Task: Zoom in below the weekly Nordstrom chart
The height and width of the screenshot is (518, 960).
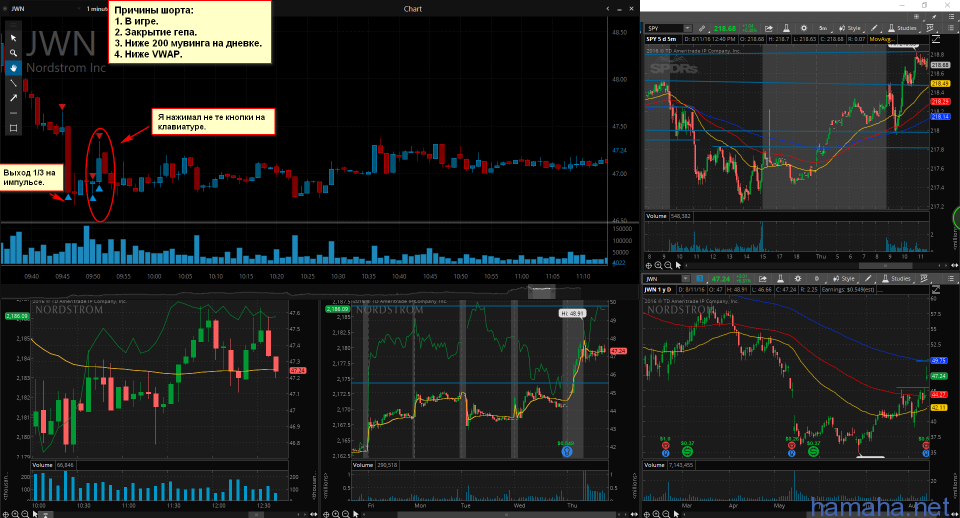Action: (x=336, y=514)
